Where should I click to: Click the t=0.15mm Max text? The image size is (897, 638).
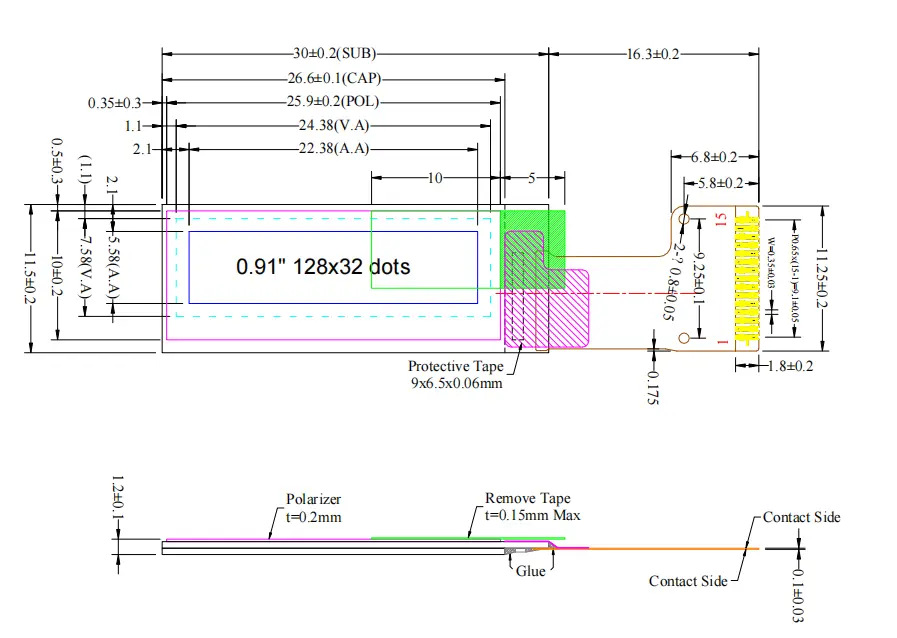(532, 516)
